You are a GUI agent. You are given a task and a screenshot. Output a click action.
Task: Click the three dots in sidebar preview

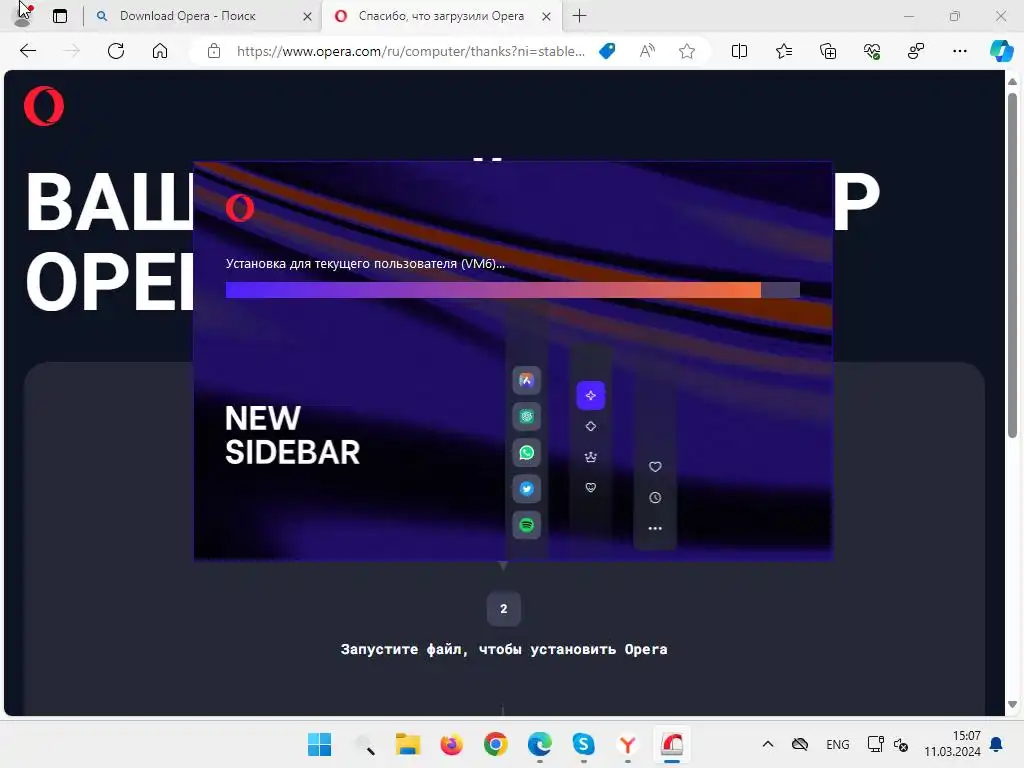point(655,528)
